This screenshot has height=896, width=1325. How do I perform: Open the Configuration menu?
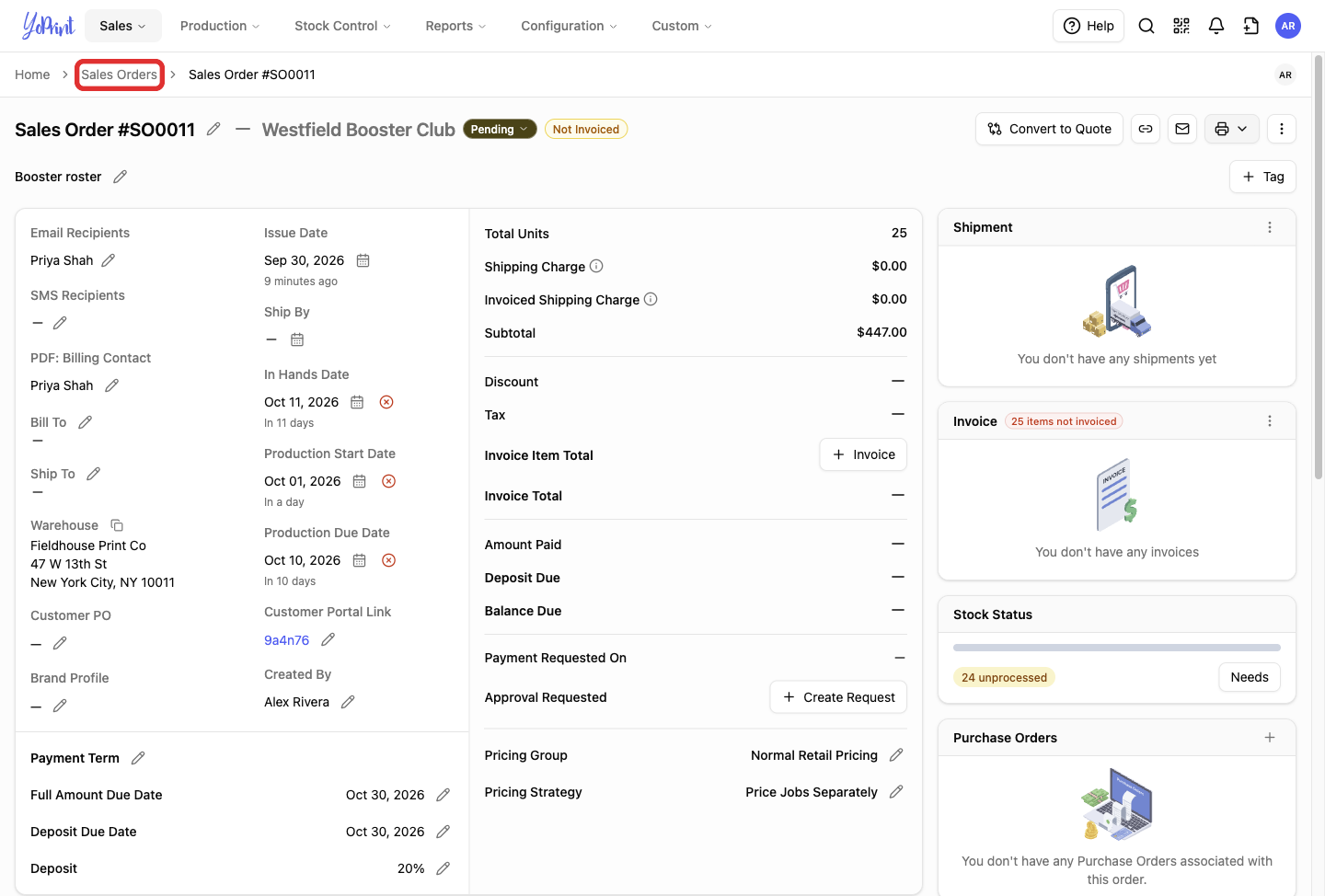point(569,26)
